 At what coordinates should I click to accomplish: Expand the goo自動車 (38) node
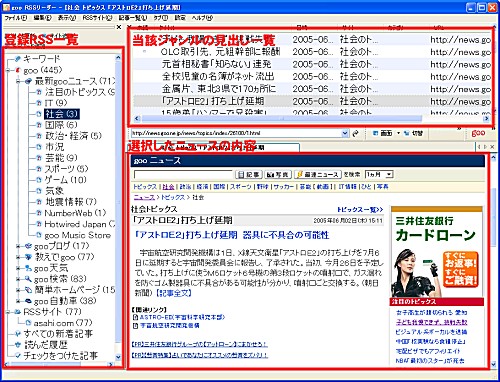(19, 301)
